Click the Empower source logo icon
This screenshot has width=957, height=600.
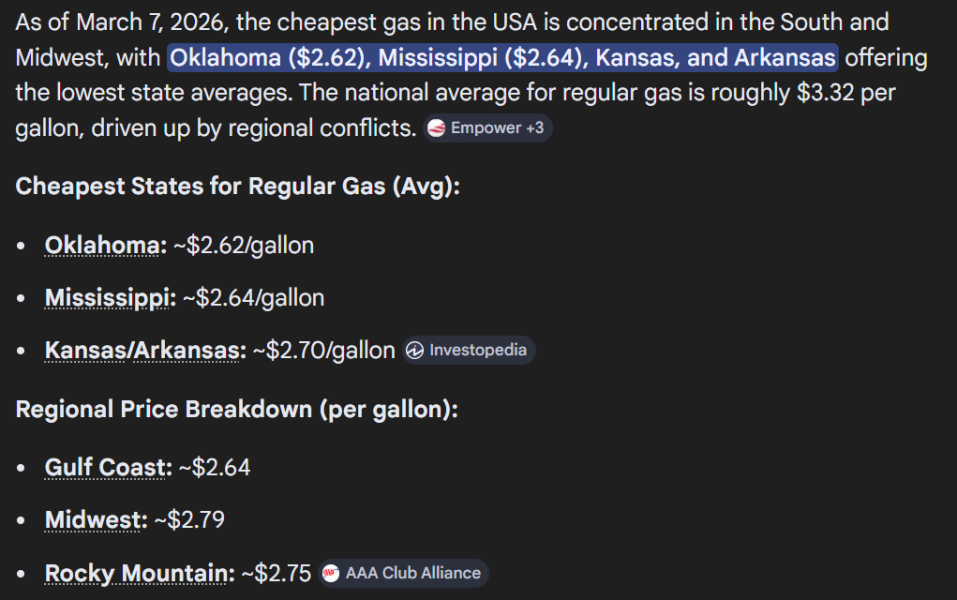[x=437, y=128]
